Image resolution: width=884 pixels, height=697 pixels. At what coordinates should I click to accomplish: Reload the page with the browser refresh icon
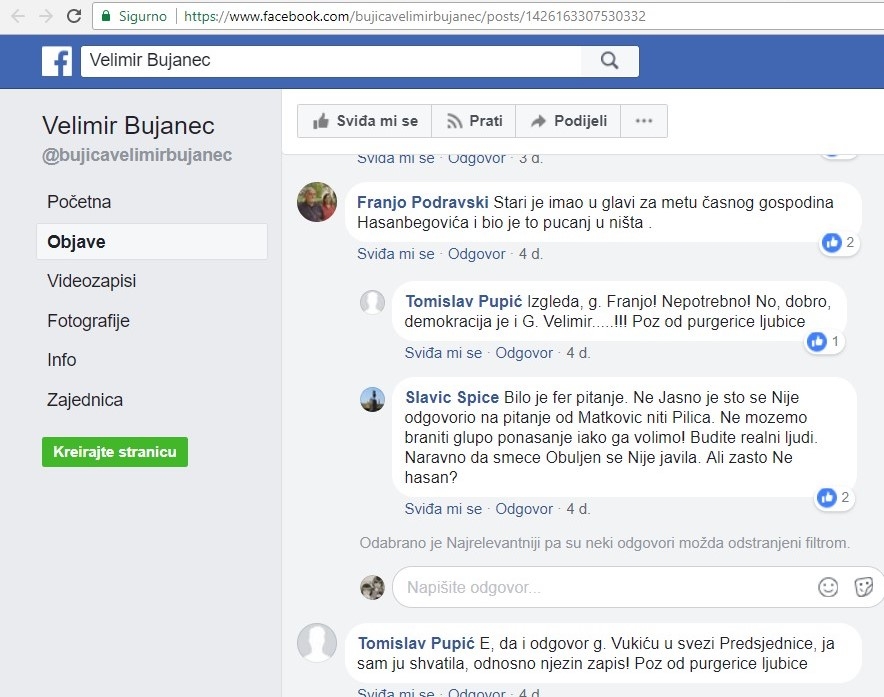click(74, 16)
